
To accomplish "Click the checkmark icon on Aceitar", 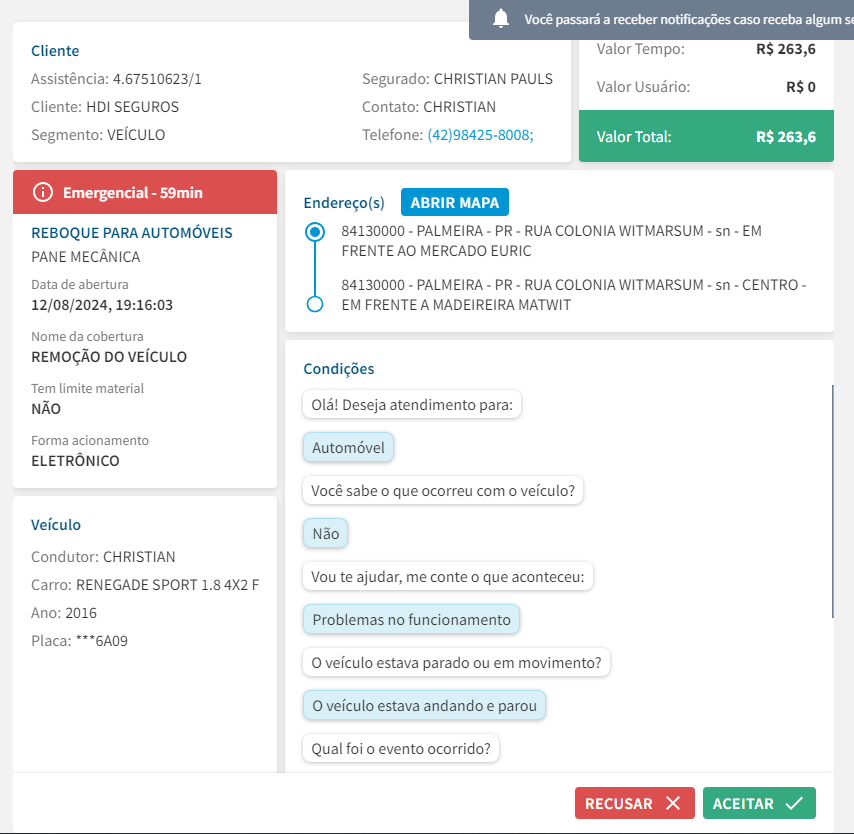I will [x=795, y=803].
